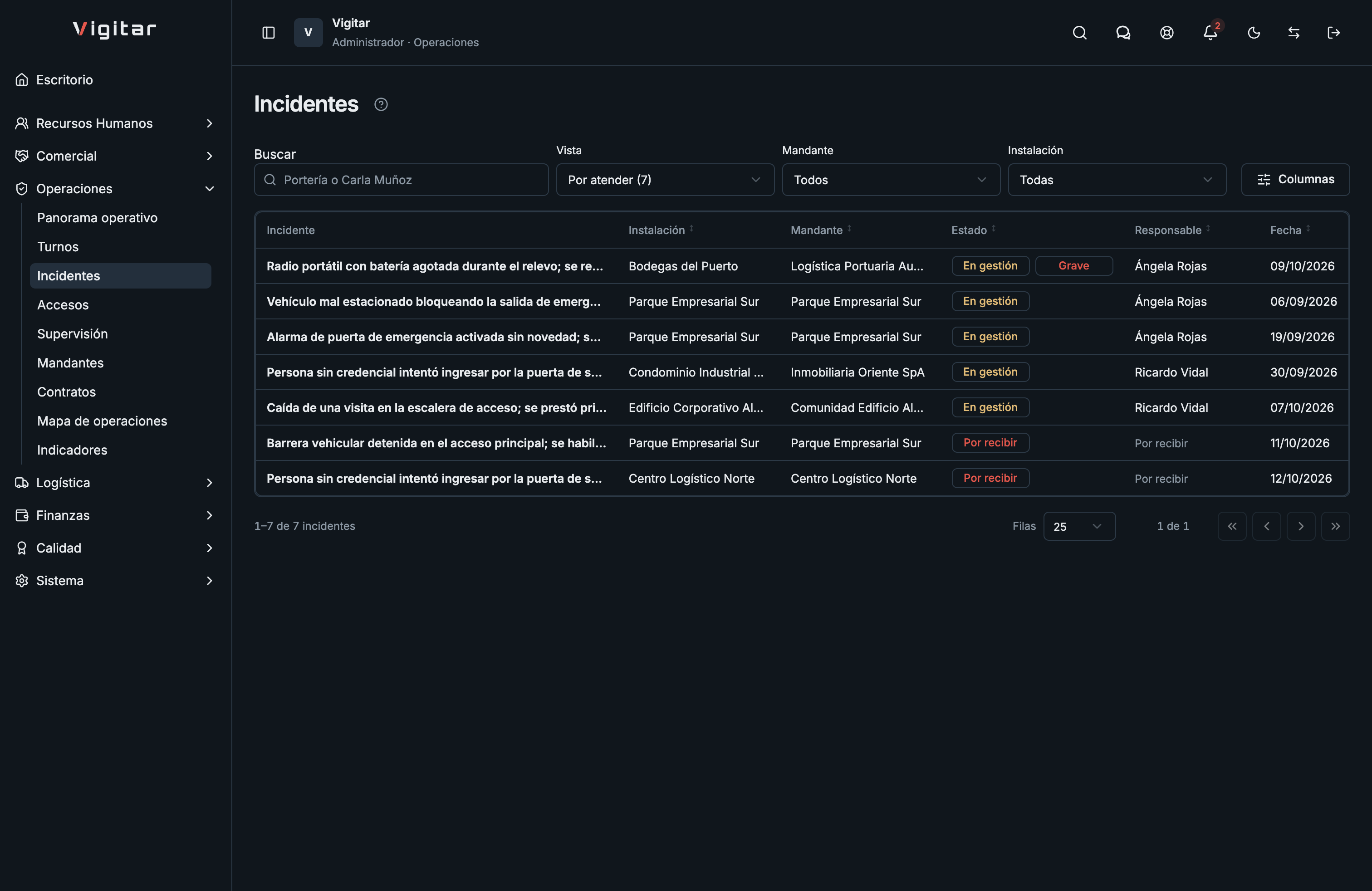Image resolution: width=1372 pixels, height=891 pixels.
Task: Open the help lifebuoy icon
Action: click(1166, 33)
